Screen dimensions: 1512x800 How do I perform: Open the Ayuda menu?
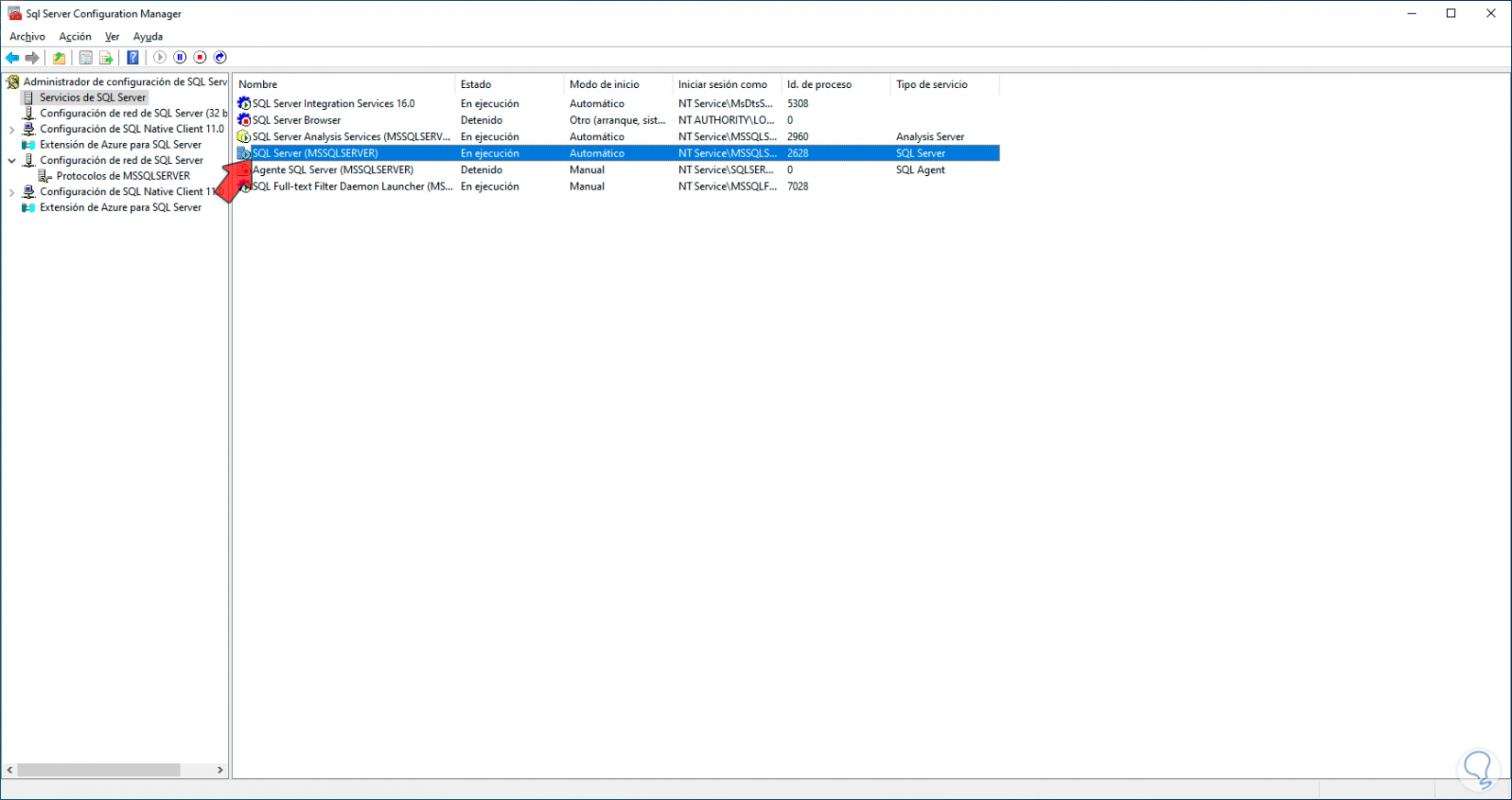tap(148, 37)
